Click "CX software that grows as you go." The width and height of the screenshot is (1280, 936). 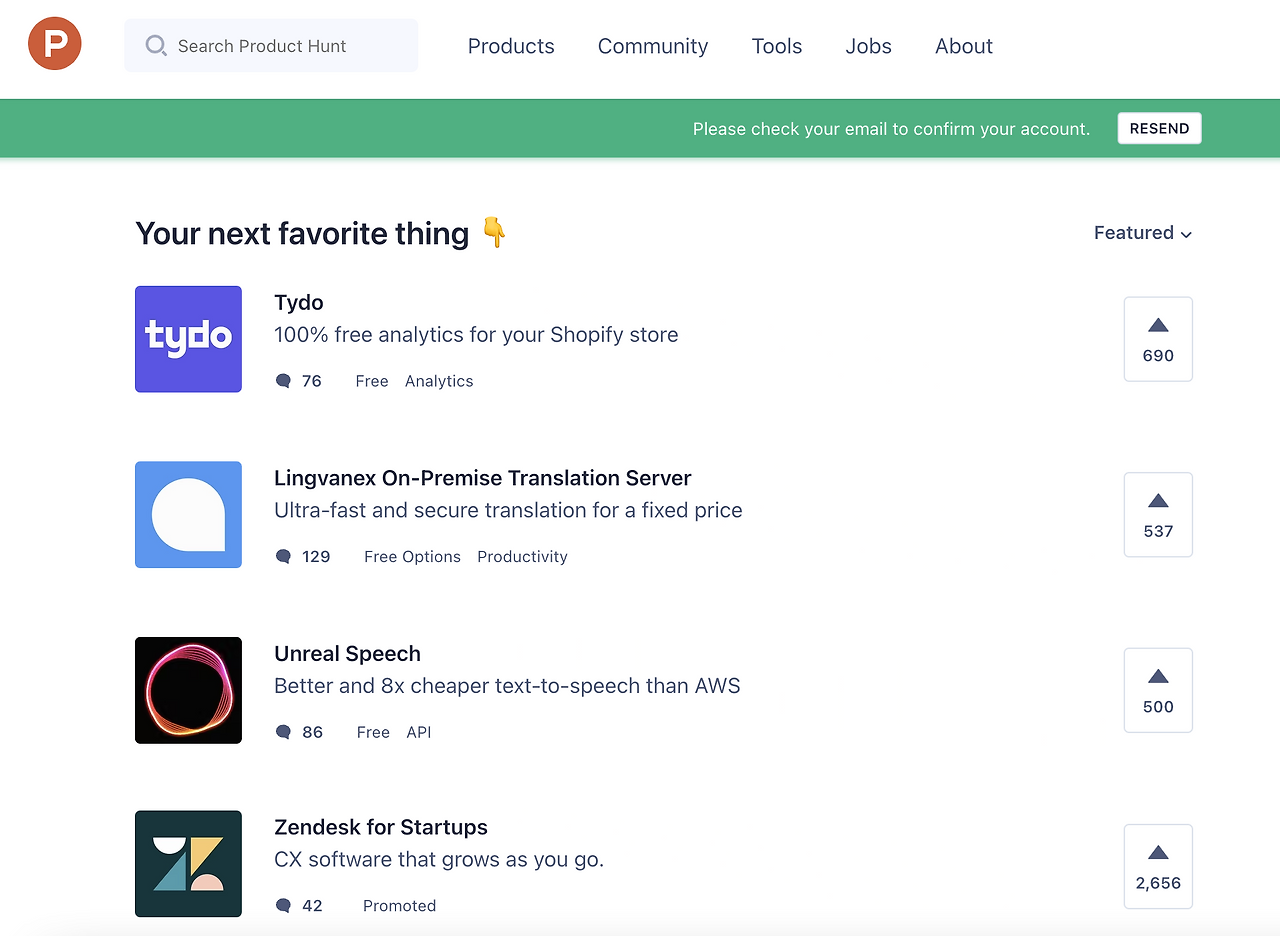[x=439, y=859]
